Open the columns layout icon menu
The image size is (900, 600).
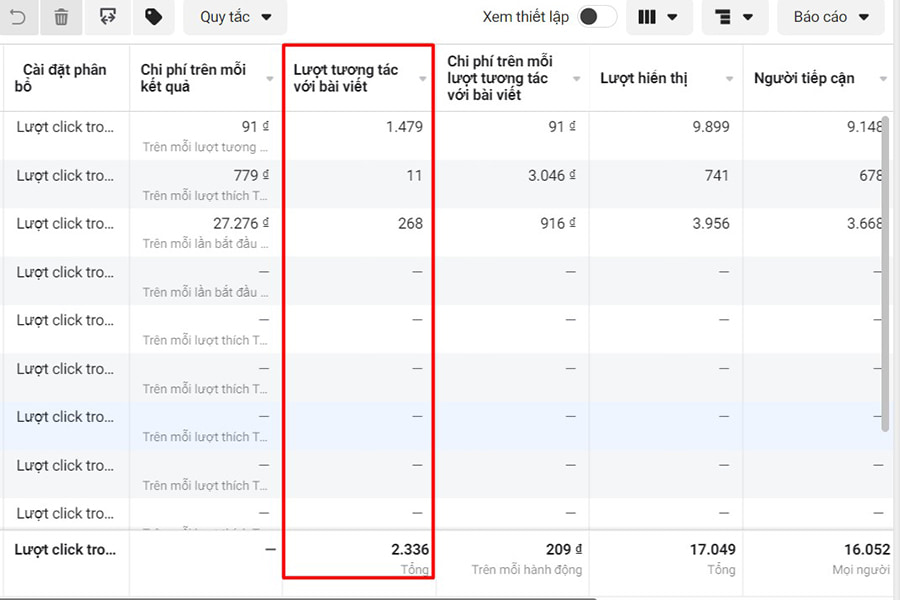(658, 17)
